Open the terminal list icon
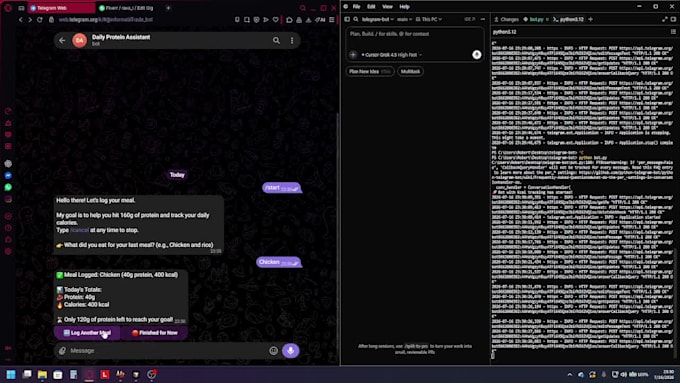This screenshot has width=680, height=383. pos(673,32)
